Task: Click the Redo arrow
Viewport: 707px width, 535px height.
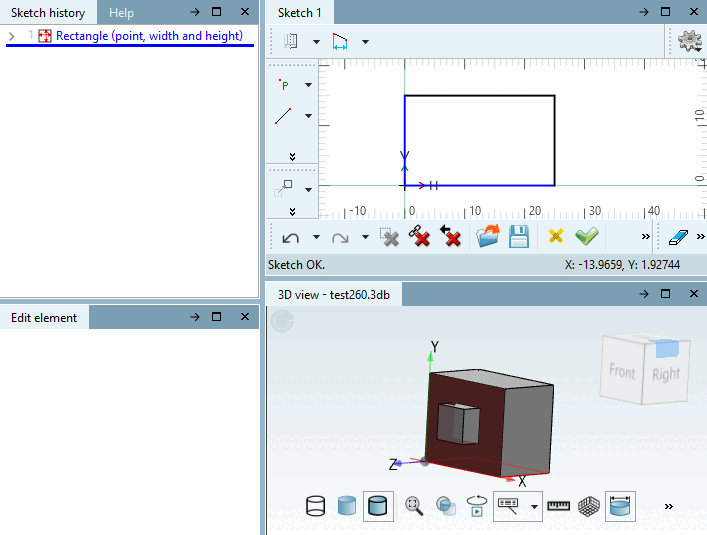Action: [x=340, y=237]
